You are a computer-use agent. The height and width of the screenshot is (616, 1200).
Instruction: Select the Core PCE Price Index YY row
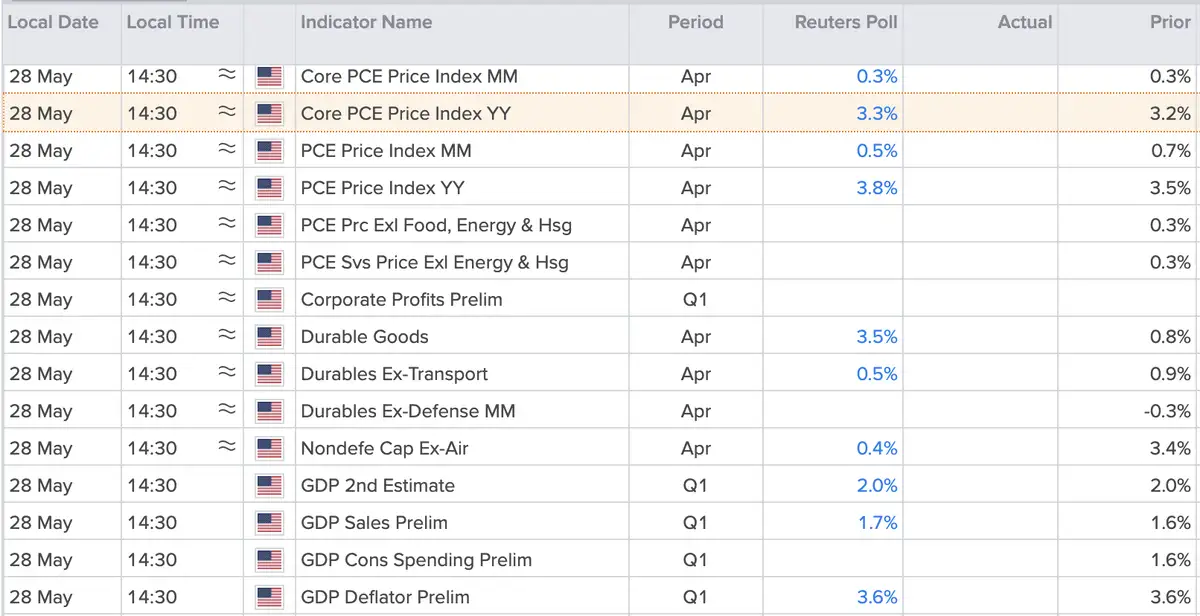(600, 114)
